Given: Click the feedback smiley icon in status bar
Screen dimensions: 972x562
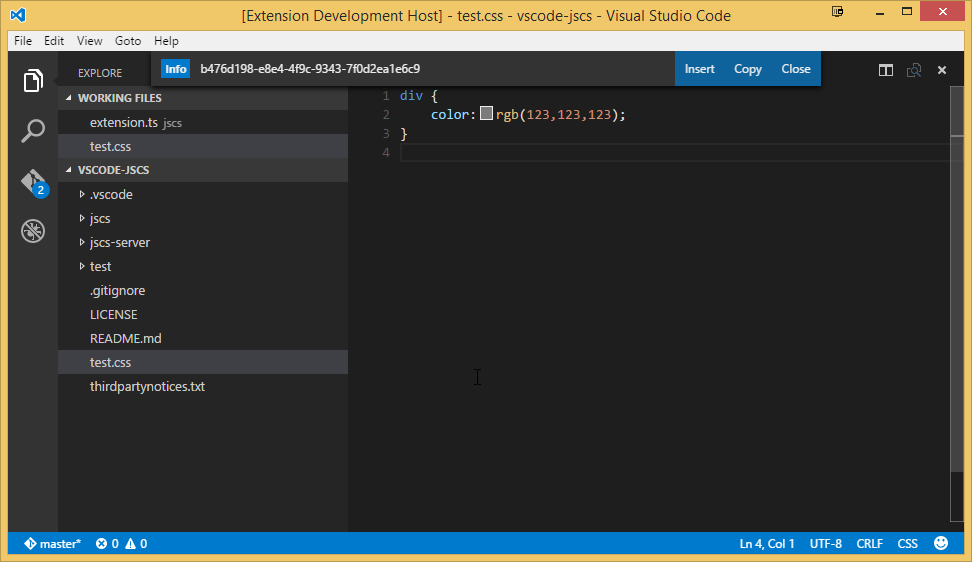Looking at the screenshot, I should 941,543.
